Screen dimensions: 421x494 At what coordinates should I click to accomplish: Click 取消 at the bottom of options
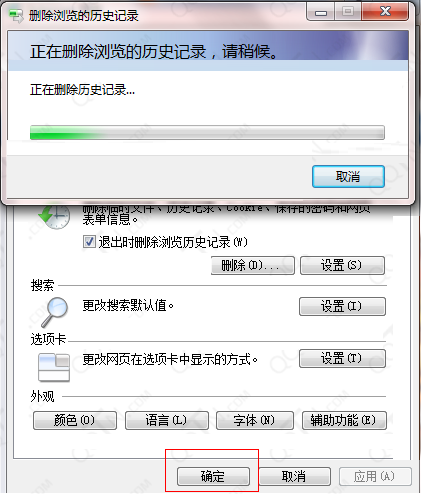(x=294, y=476)
